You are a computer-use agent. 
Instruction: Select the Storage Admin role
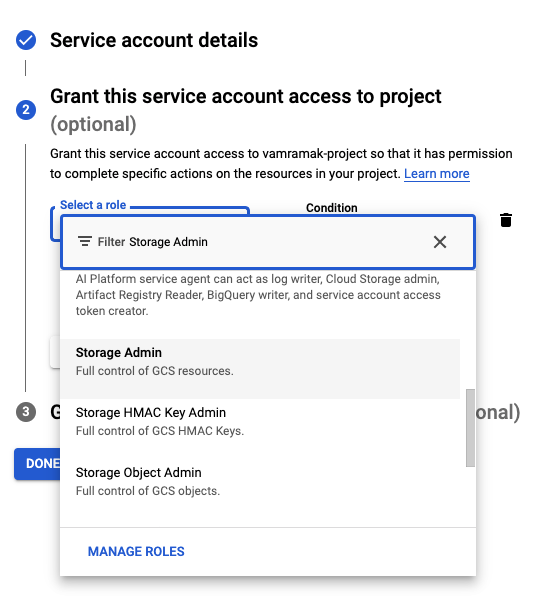[260, 369]
